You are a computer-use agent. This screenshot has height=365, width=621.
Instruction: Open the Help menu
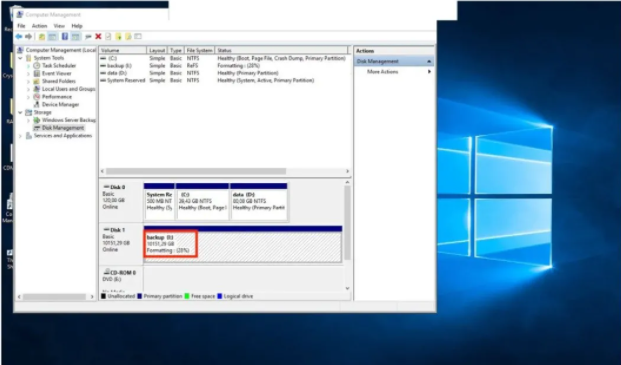[77, 26]
